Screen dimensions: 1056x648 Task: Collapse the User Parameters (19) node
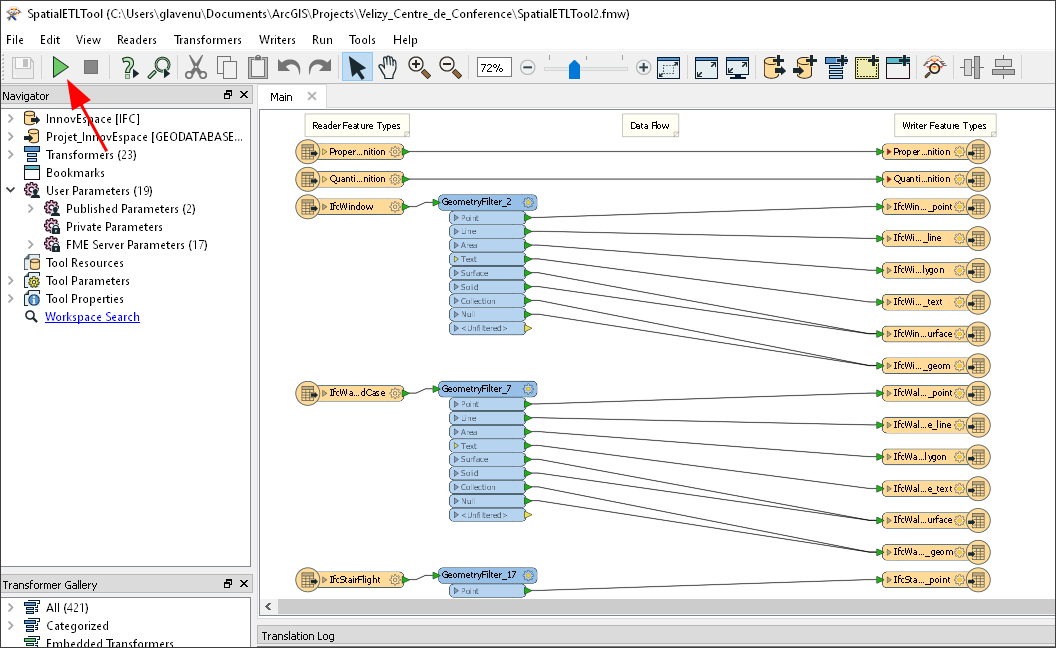click(x=11, y=191)
